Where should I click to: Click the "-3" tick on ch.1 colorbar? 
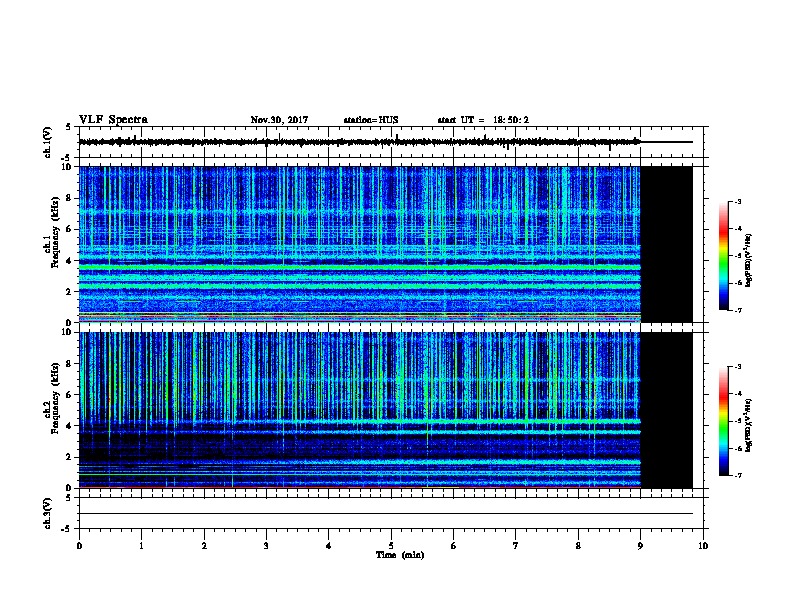click(737, 202)
